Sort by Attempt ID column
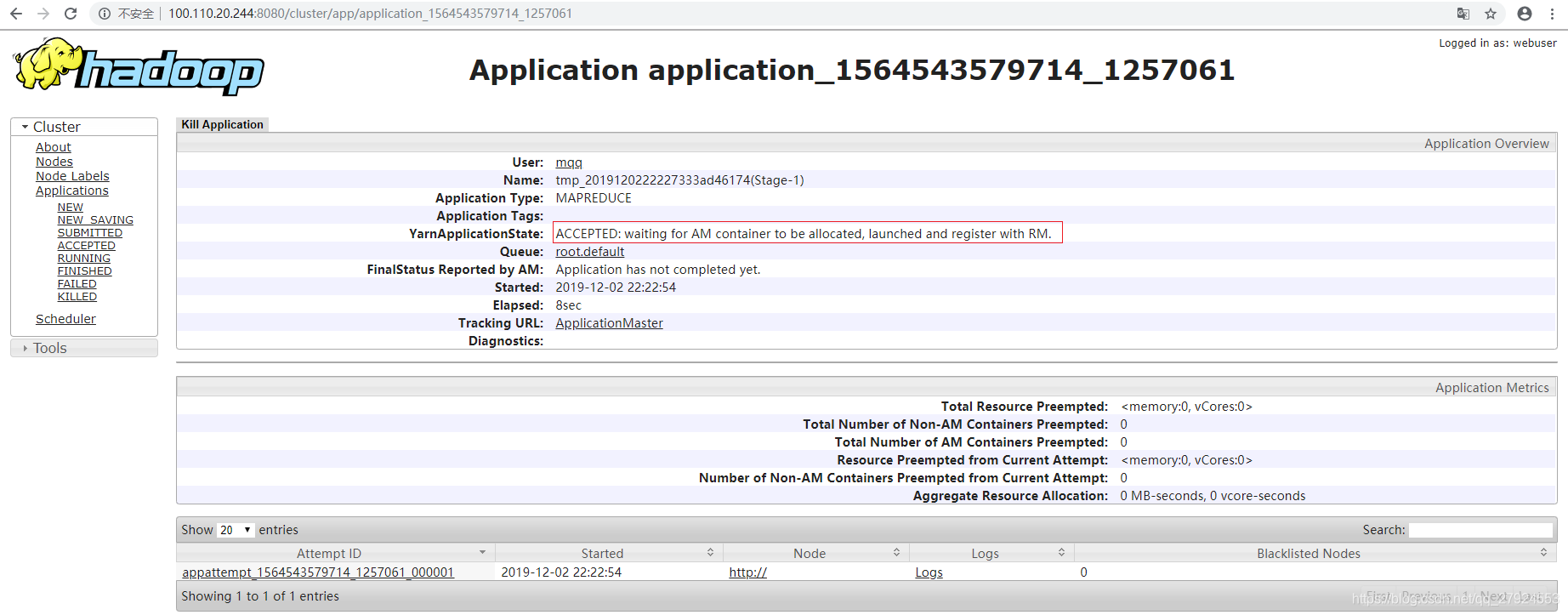 335,553
